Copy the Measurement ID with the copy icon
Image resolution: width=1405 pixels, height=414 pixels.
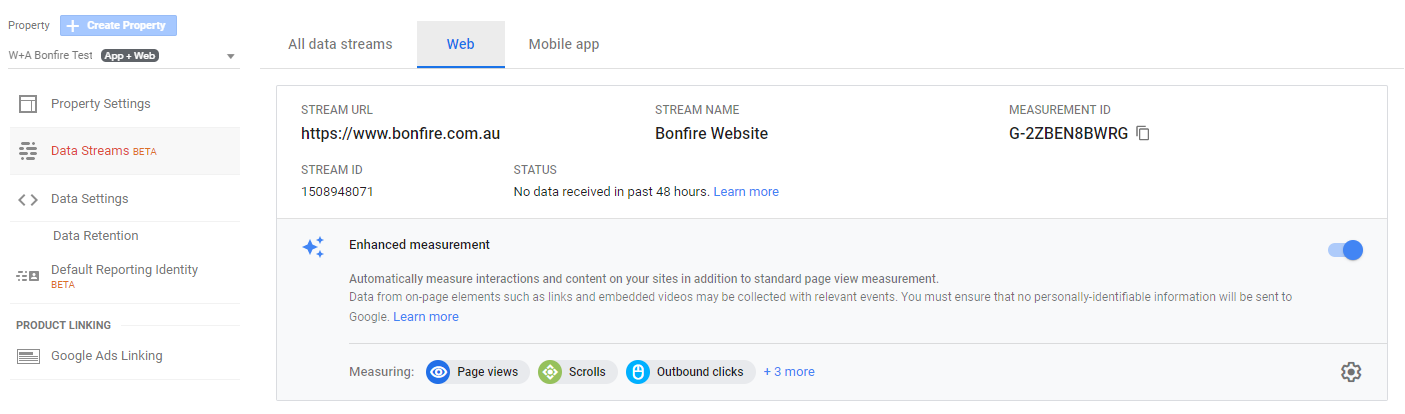(x=1143, y=133)
